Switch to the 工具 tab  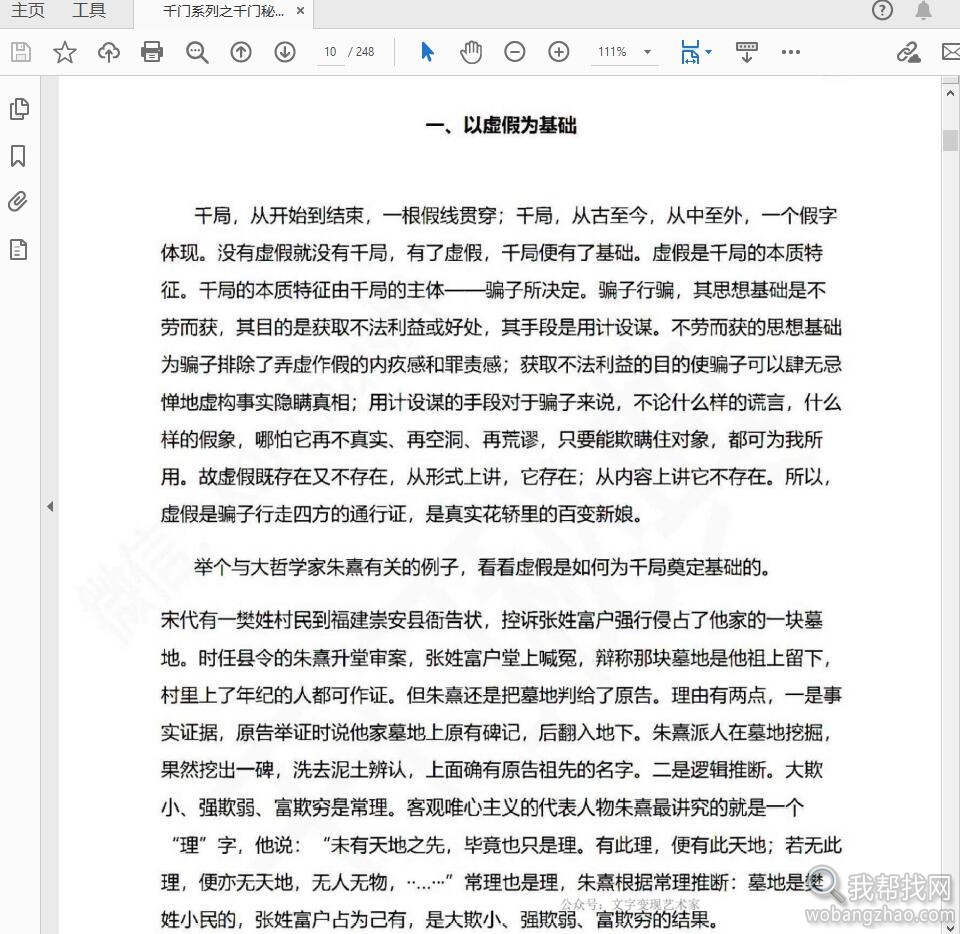(x=89, y=10)
